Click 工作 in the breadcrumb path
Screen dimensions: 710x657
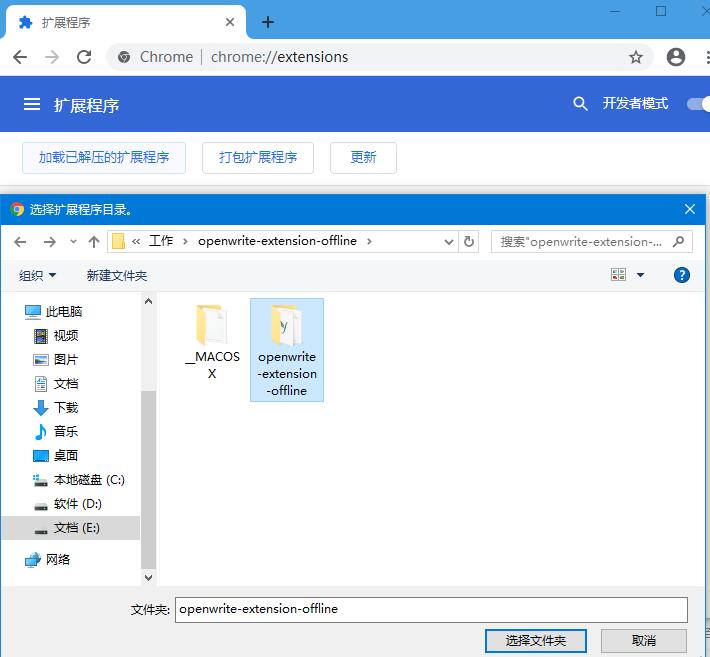[x=161, y=241]
